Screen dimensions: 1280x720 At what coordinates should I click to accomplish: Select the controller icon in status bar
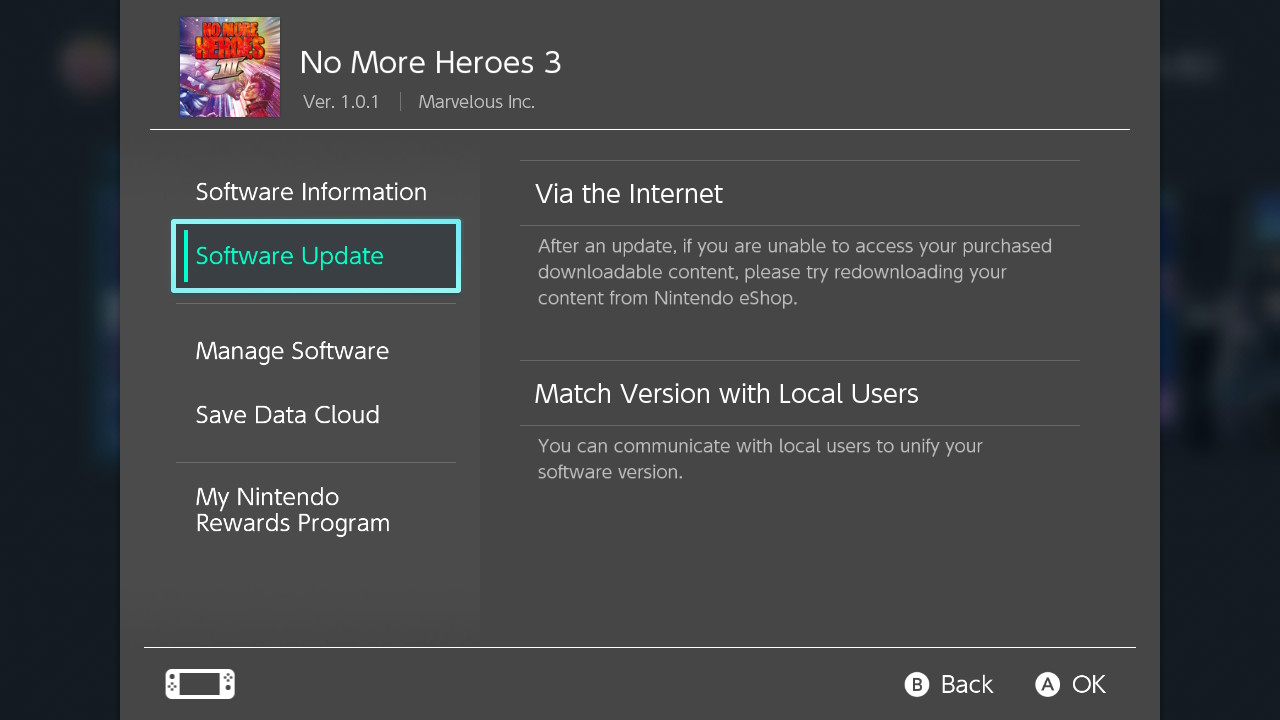click(x=199, y=684)
